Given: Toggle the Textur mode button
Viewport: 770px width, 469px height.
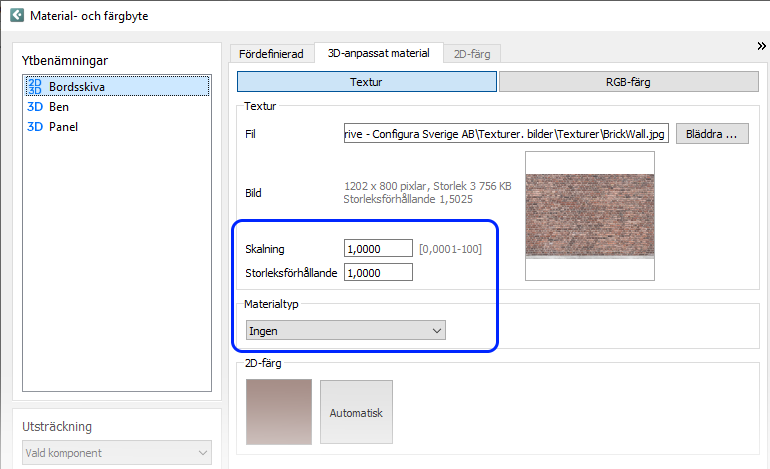Looking at the screenshot, I should coord(366,82).
